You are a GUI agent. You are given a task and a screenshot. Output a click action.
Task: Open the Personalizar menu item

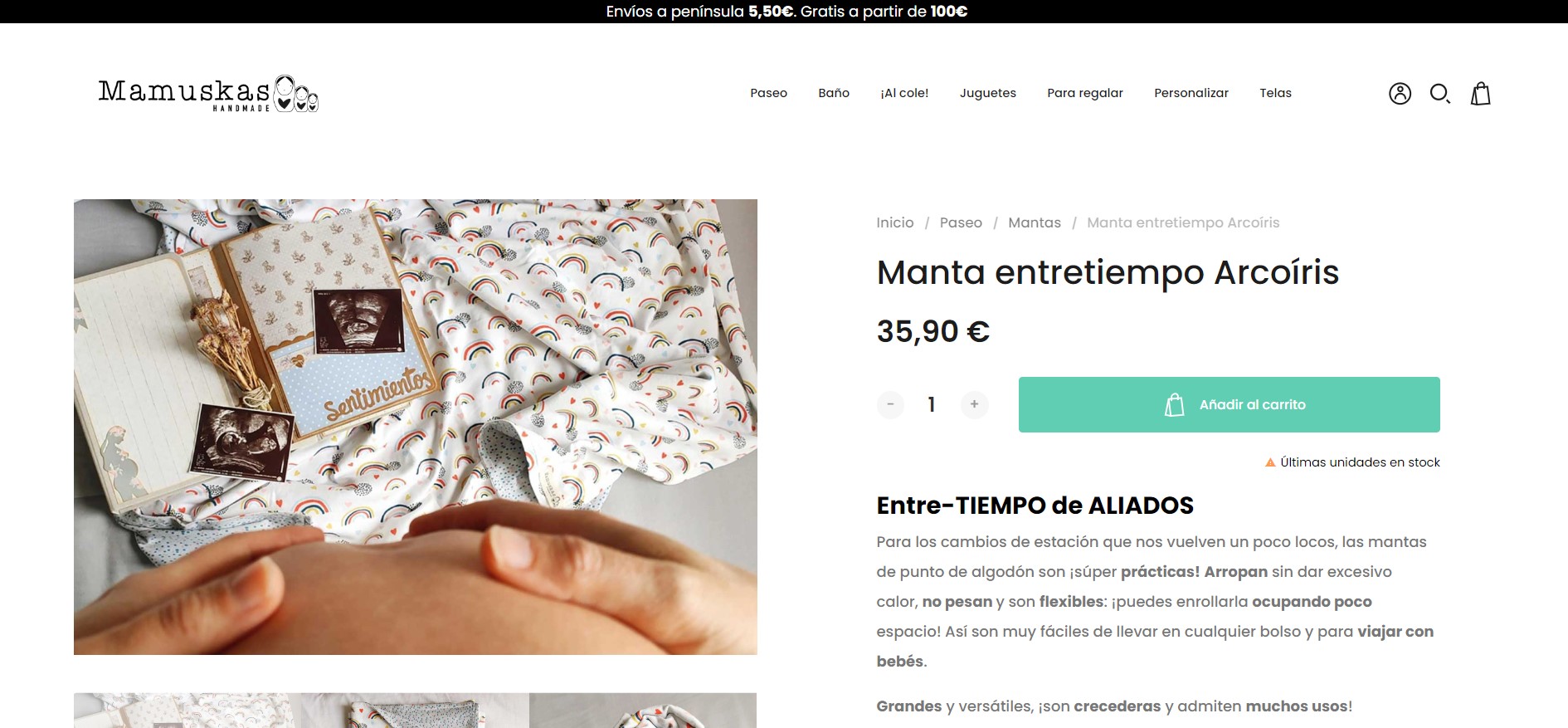coord(1191,93)
